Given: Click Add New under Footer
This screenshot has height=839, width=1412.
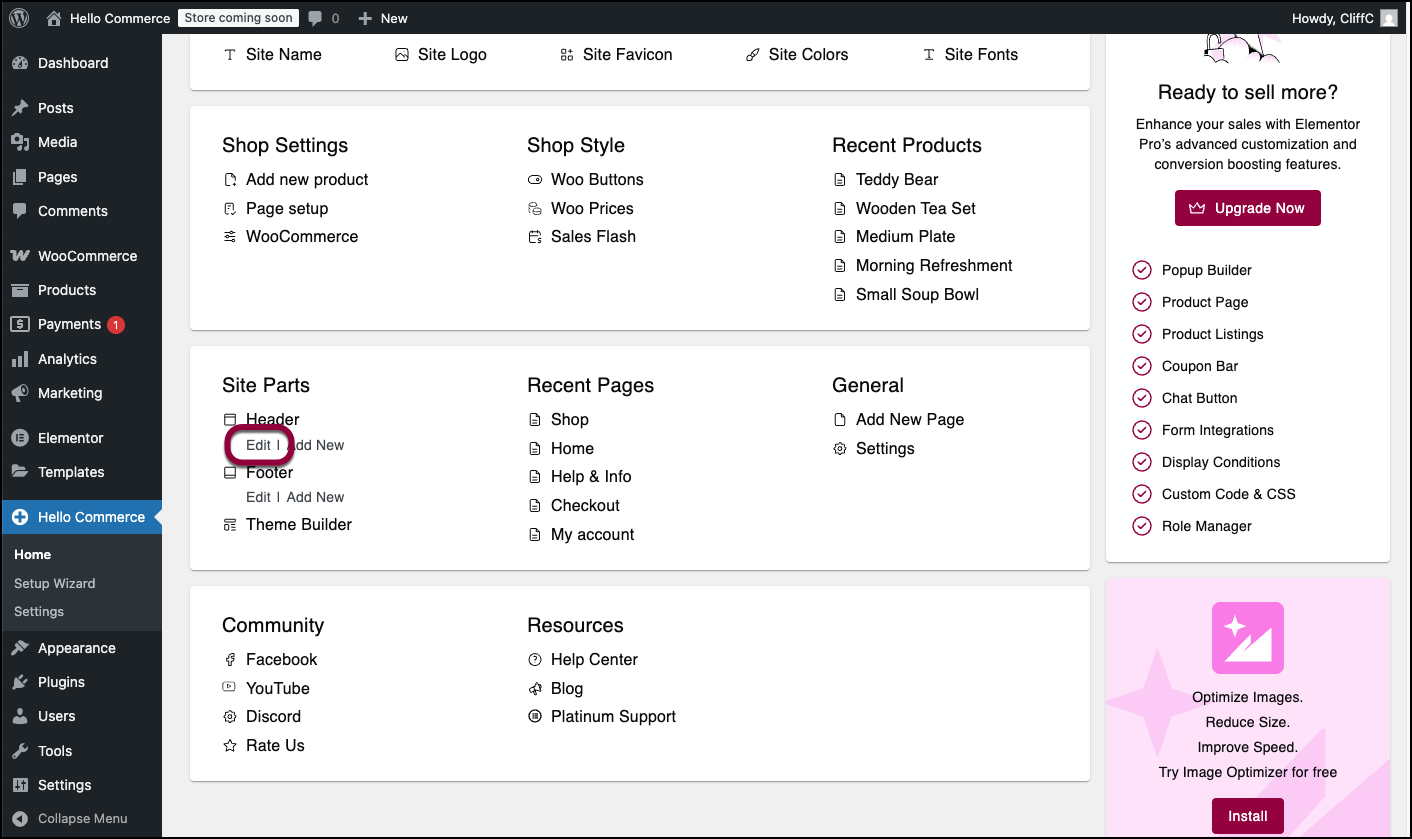Looking at the screenshot, I should point(315,497).
